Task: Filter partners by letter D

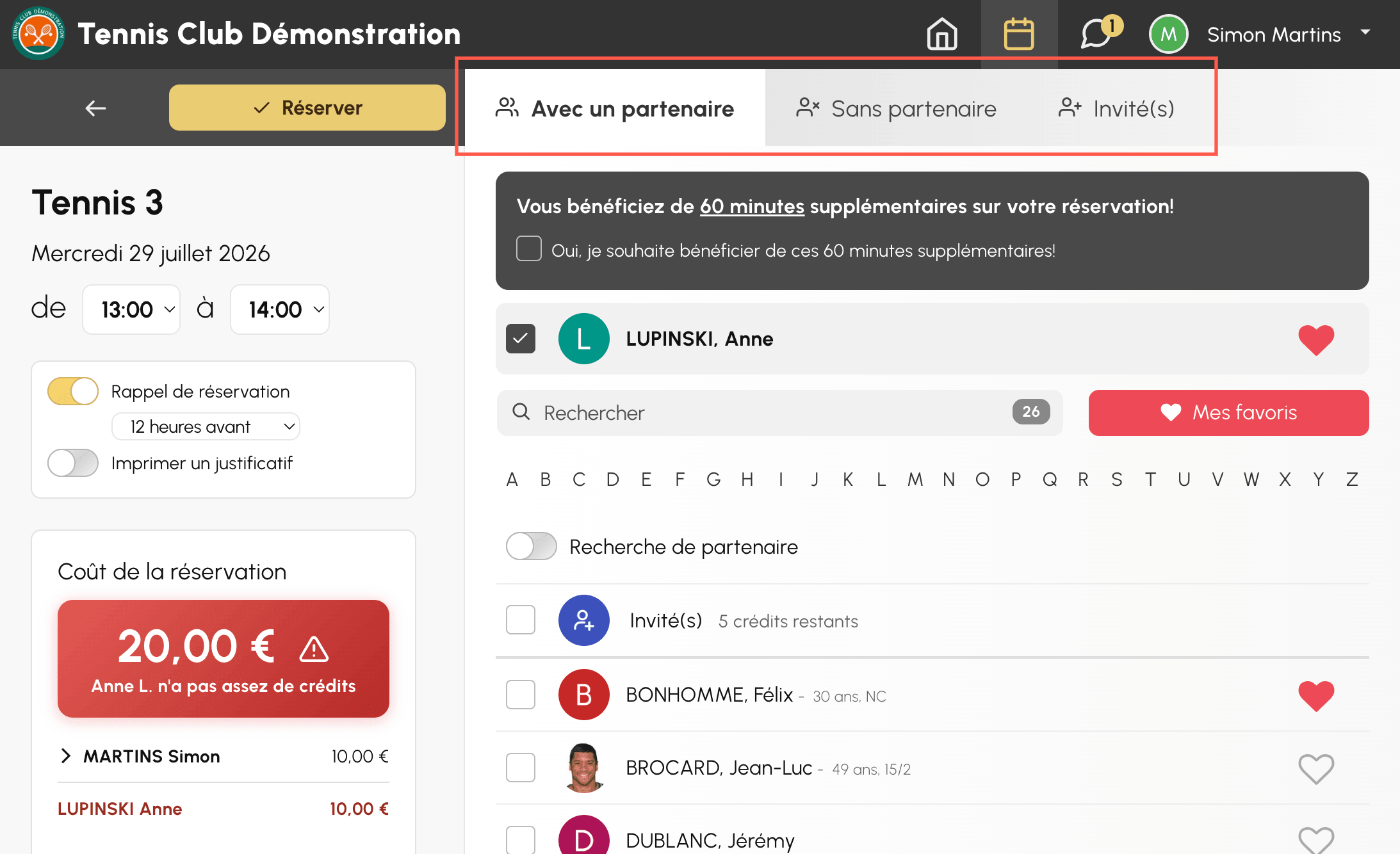Action: (x=613, y=479)
